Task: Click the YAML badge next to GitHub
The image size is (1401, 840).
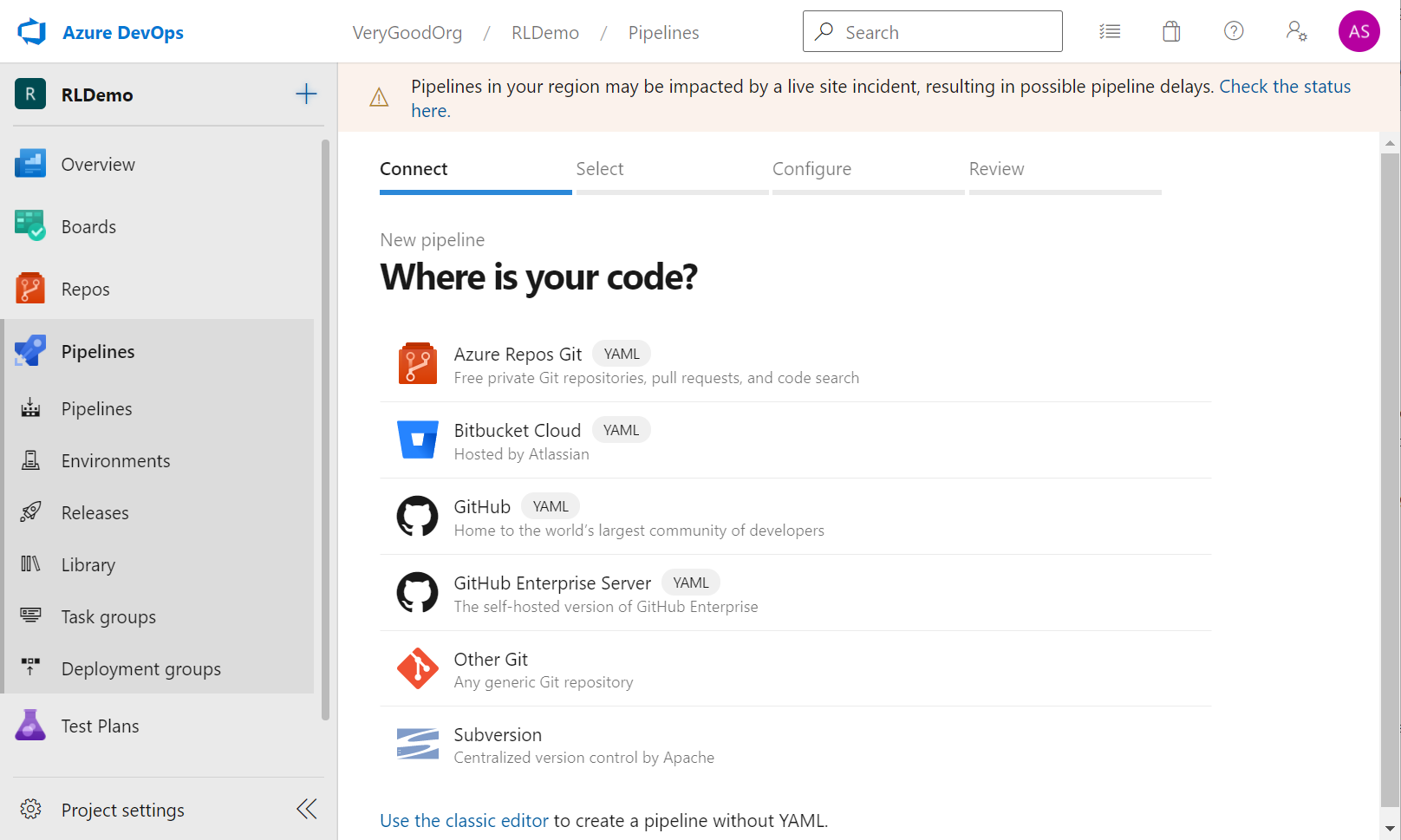Action: pyautogui.click(x=551, y=506)
